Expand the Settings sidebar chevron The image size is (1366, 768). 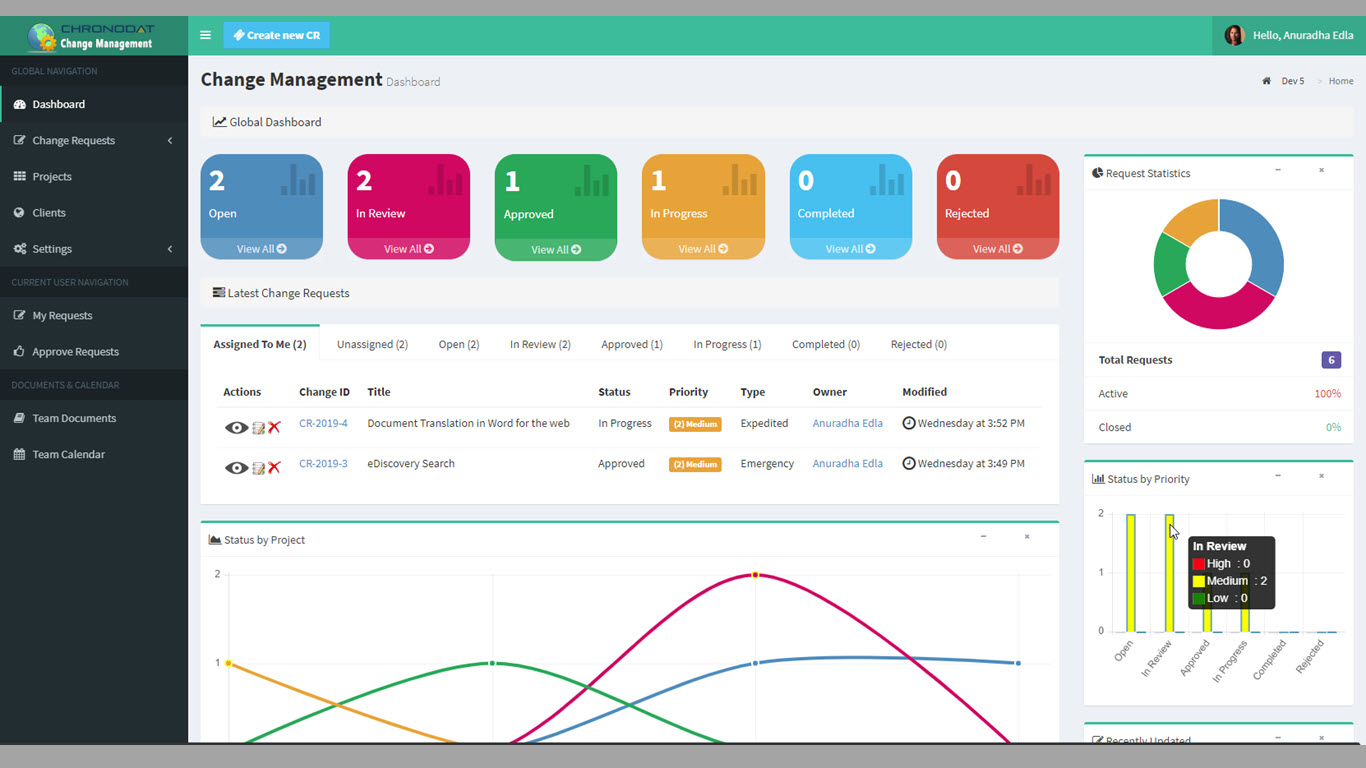pos(170,248)
